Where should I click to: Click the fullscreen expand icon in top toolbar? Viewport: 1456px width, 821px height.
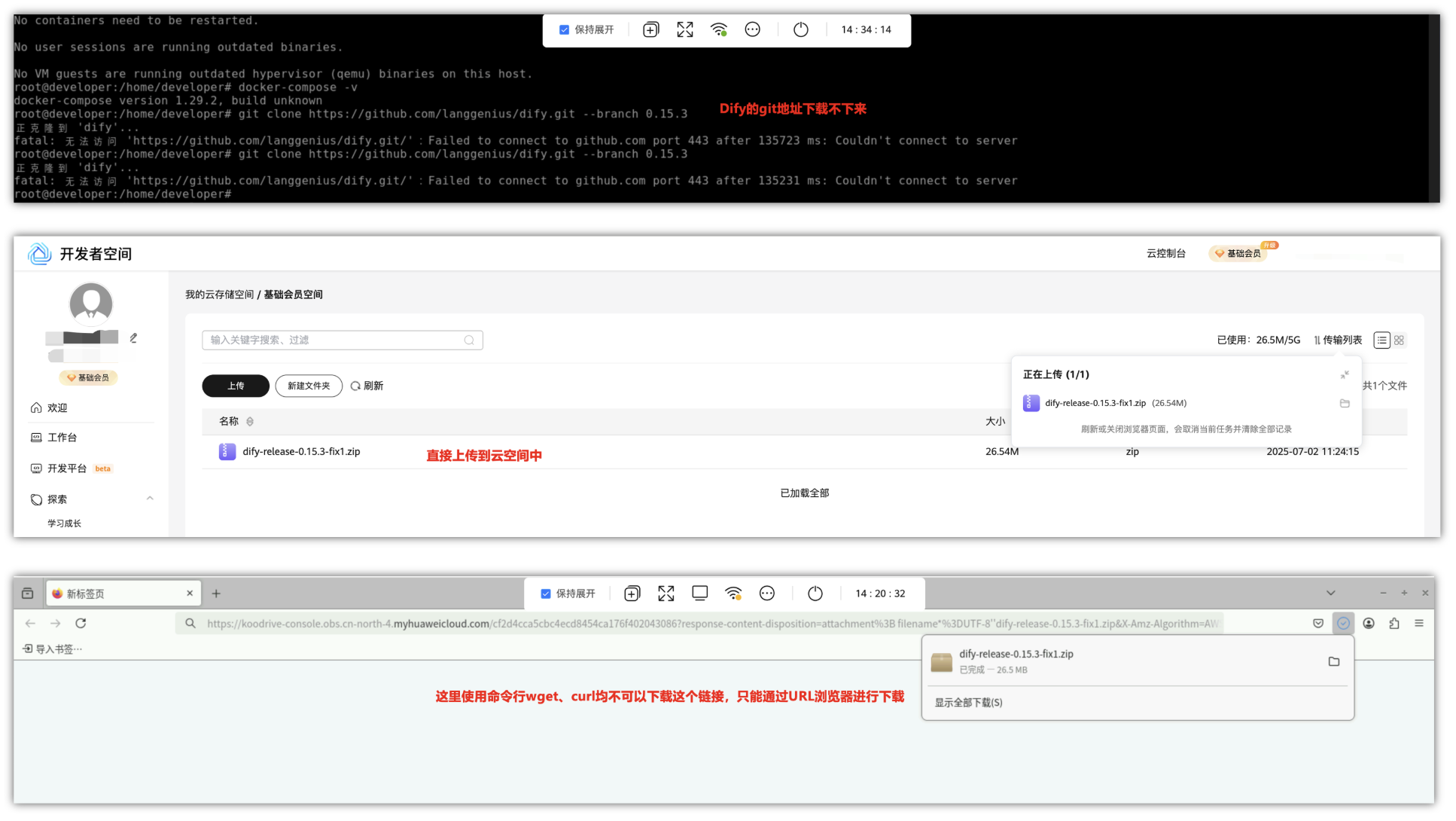tap(684, 29)
